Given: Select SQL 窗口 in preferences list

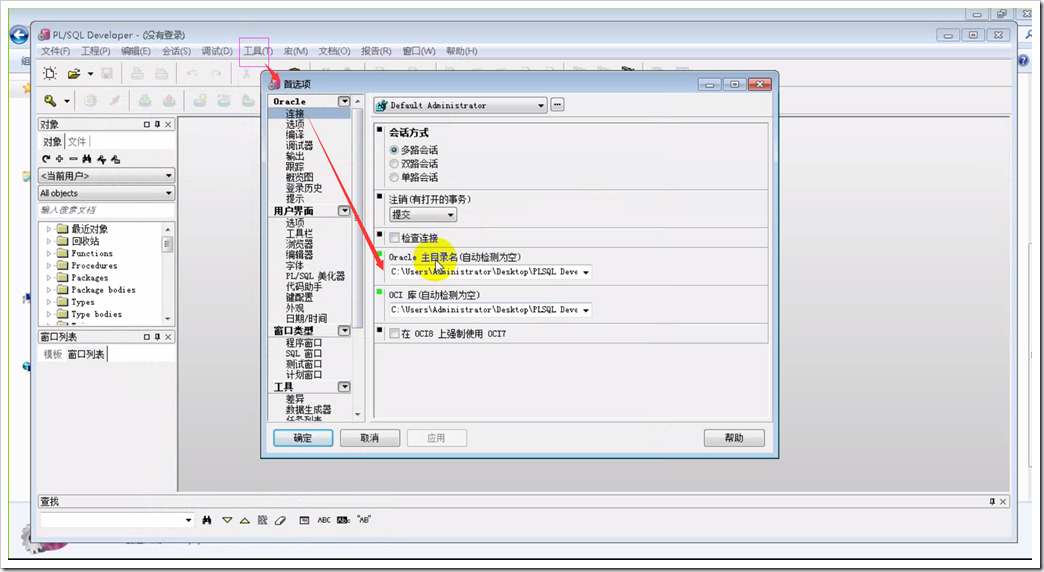Looking at the screenshot, I should 304,354.
